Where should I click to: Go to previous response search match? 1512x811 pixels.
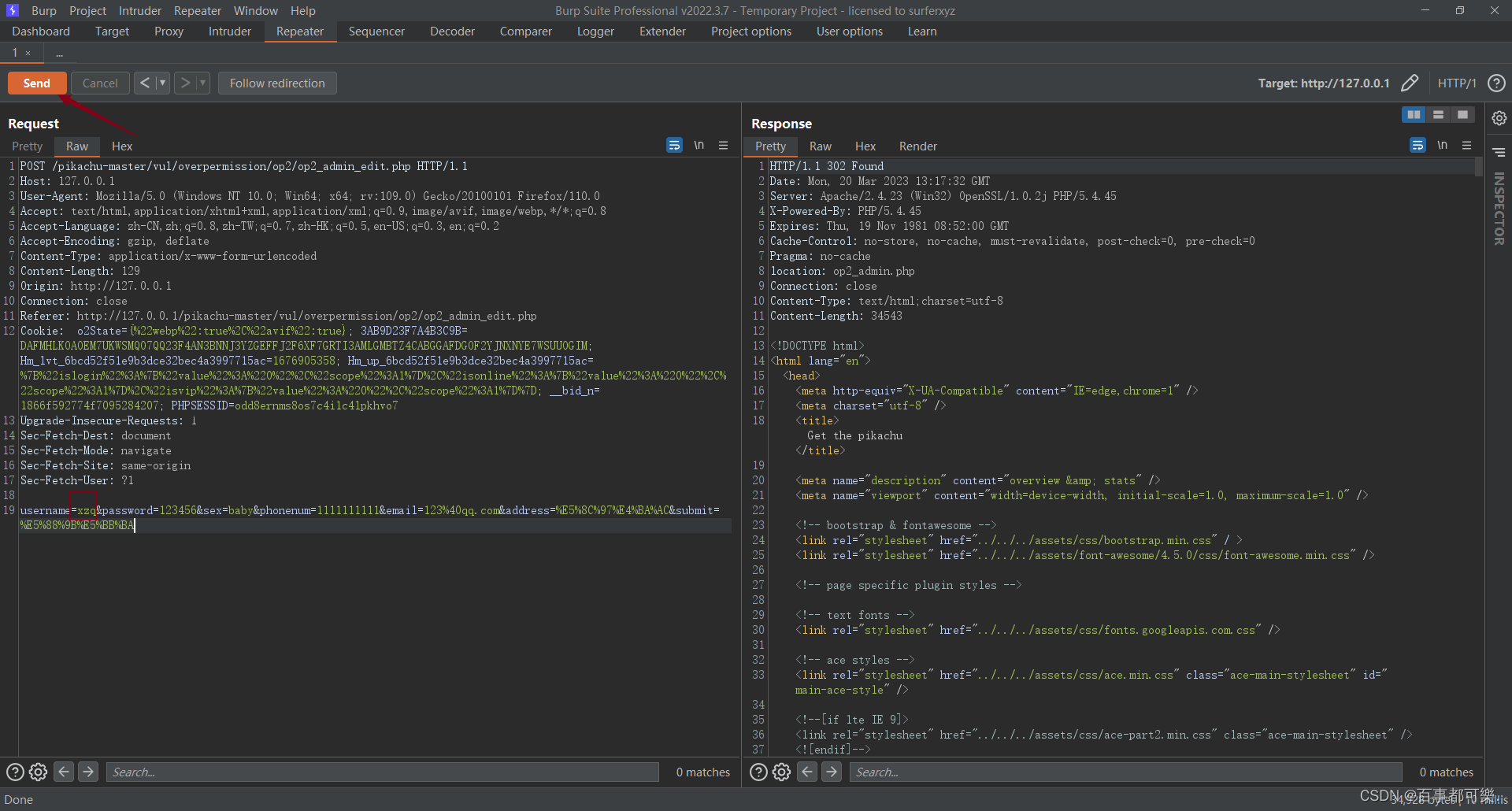coord(808,772)
